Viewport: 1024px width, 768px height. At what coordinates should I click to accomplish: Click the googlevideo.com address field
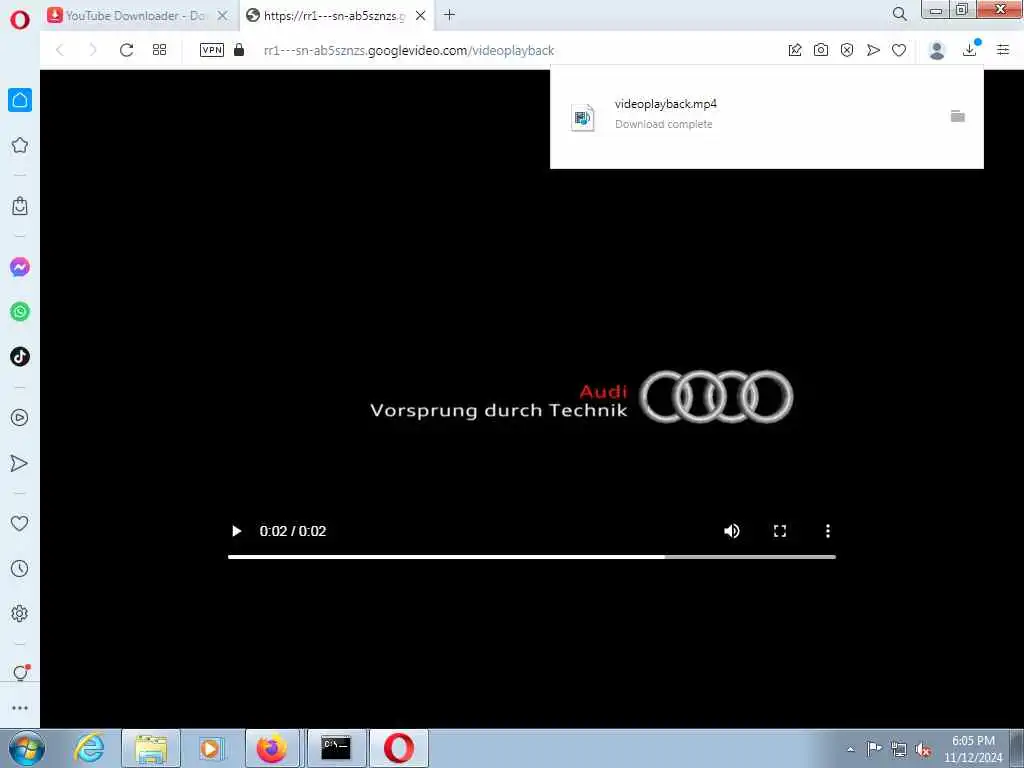click(409, 50)
